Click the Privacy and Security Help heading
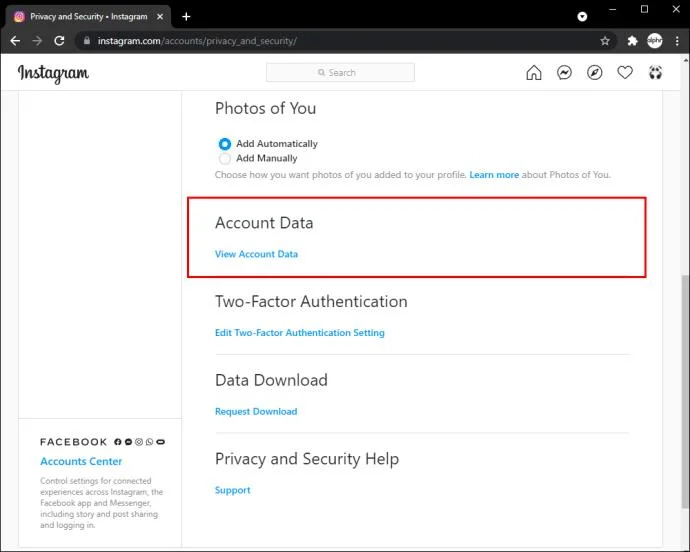Image resolution: width=690 pixels, height=552 pixels. (x=307, y=459)
